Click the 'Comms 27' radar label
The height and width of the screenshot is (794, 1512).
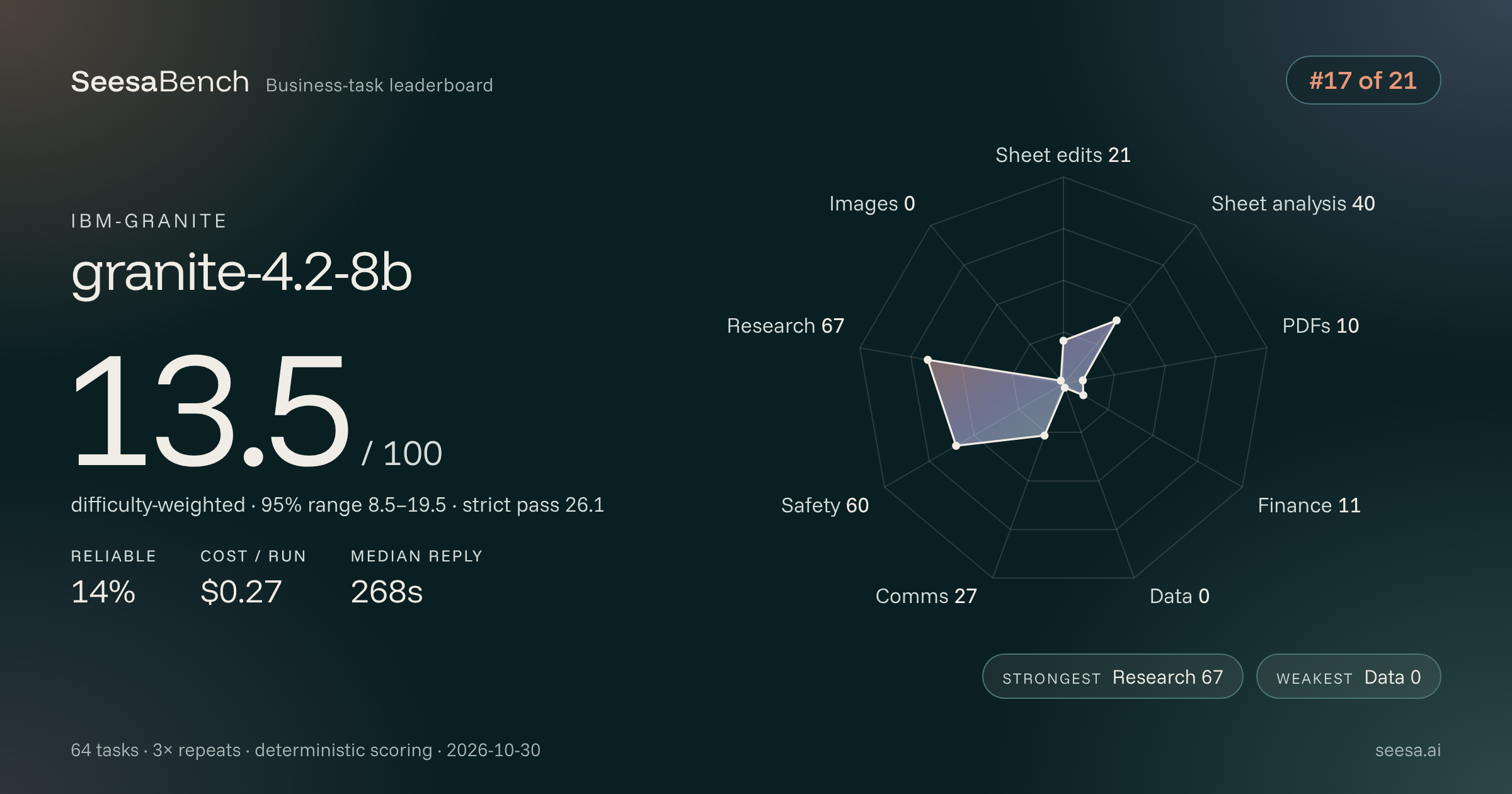(926, 596)
